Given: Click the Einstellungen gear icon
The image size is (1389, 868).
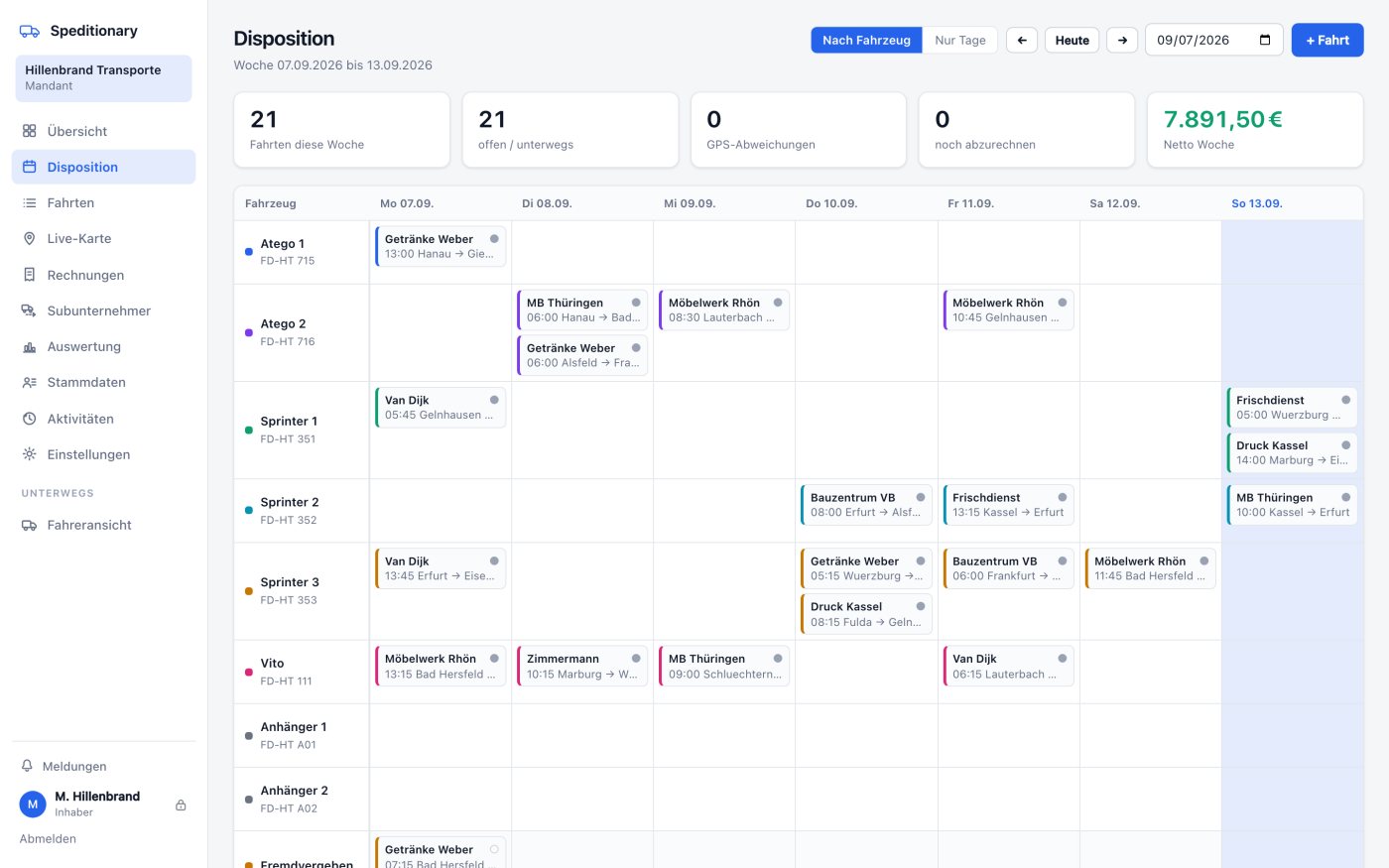Looking at the screenshot, I should (x=30, y=454).
